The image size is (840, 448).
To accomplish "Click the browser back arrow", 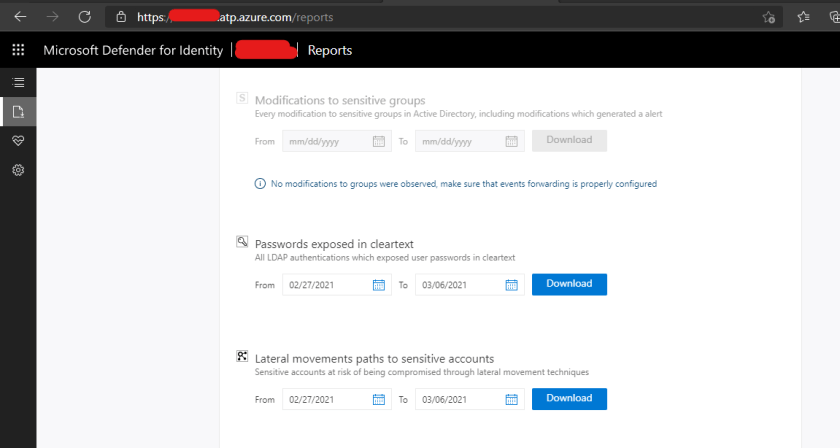I will (x=20, y=17).
